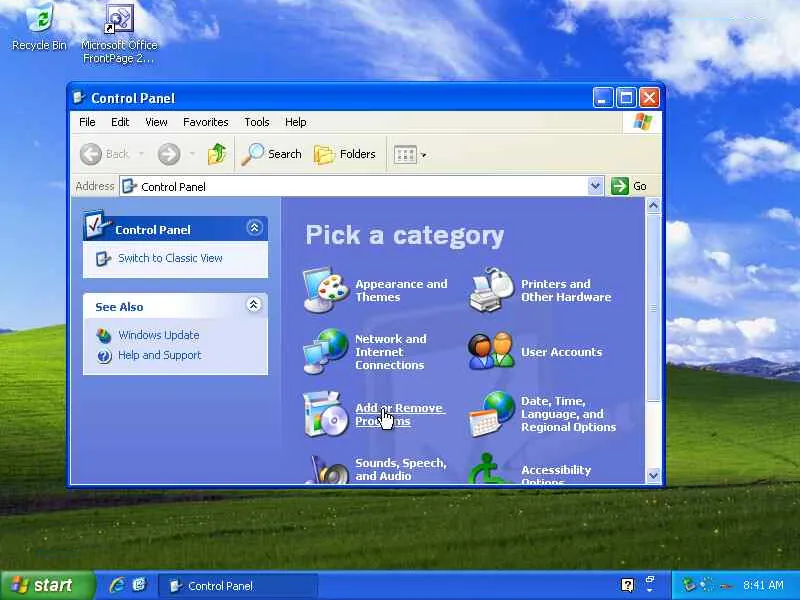800x600 pixels.
Task: Click the Control Panel taskbar button
Action: (237, 586)
